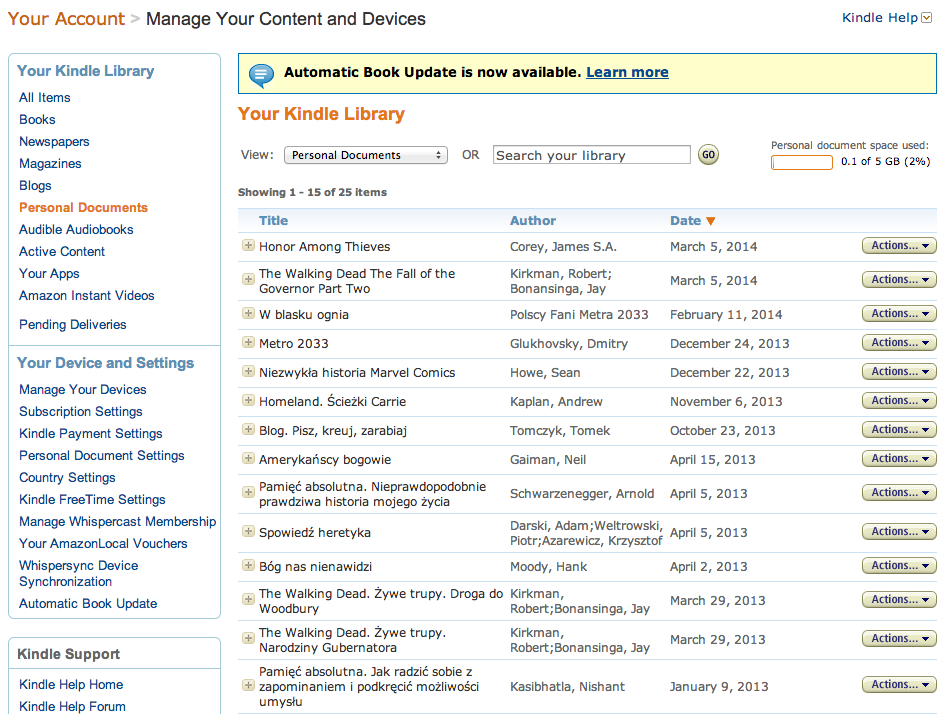Click the GO search button
Image resolution: width=942 pixels, height=714 pixels.
(708, 155)
